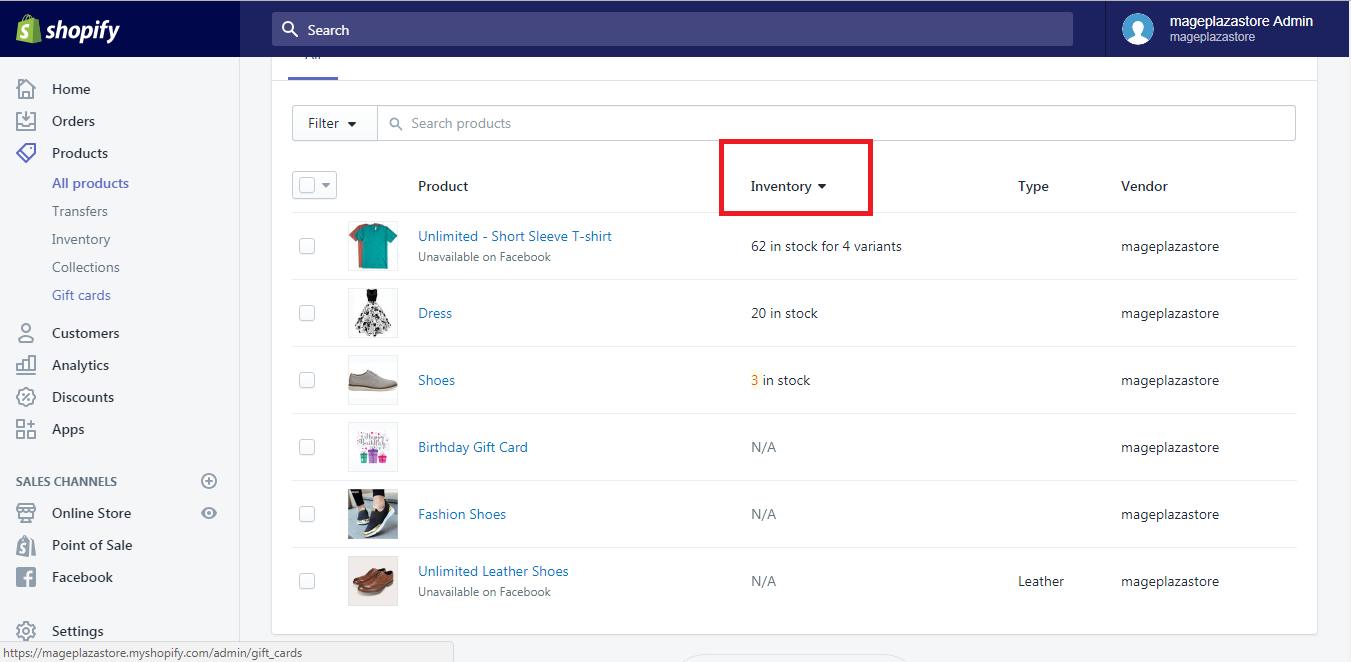This screenshot has width=1351, height=662.
Task: Select the Dress row checkbox
Action: pyautogui.click(x=307, y=313)
